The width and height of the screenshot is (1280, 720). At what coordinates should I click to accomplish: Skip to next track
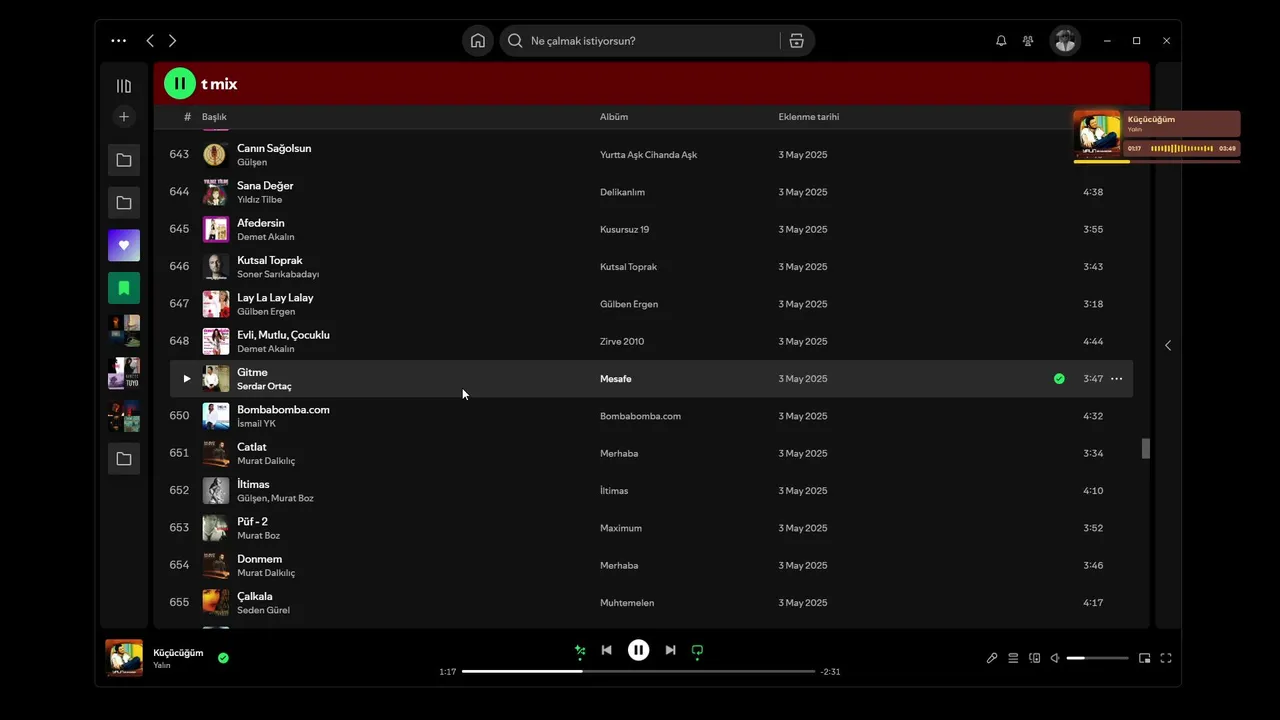tap(670, 650)
